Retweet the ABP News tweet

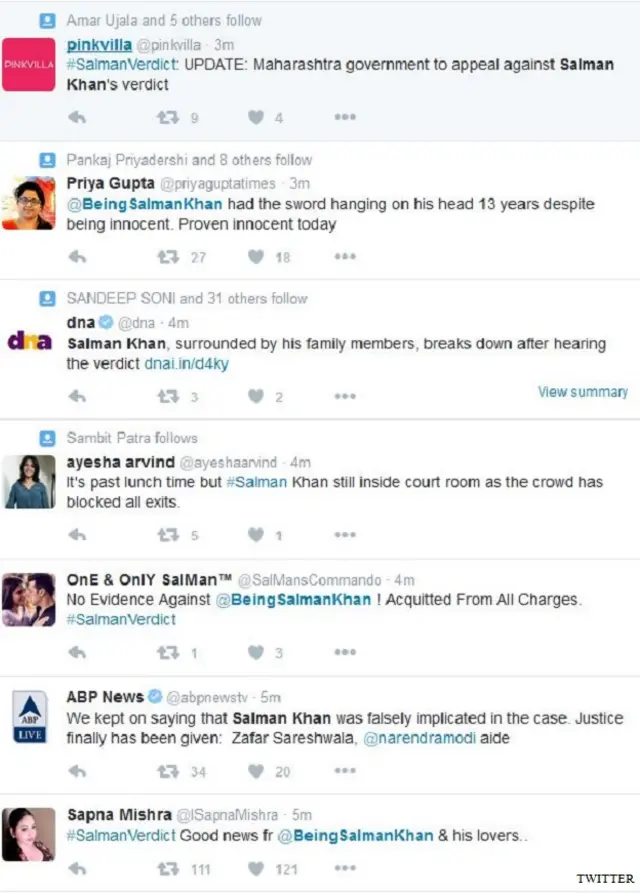point(166,772)
